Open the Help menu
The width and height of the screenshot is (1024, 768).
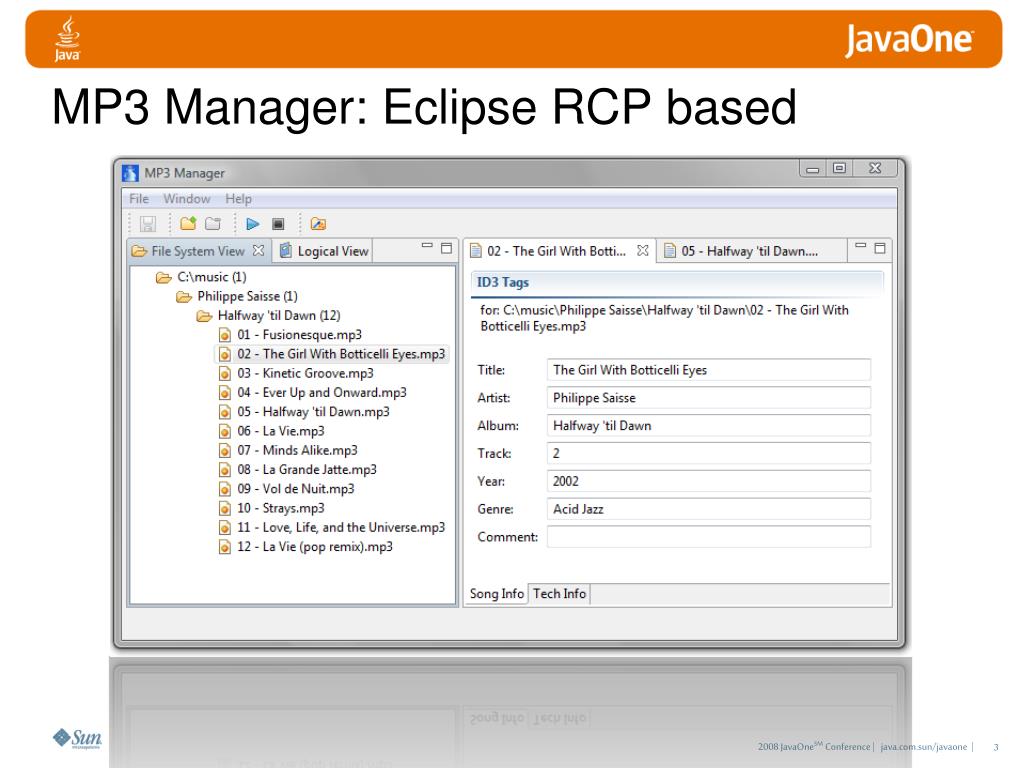coord(238,199)
